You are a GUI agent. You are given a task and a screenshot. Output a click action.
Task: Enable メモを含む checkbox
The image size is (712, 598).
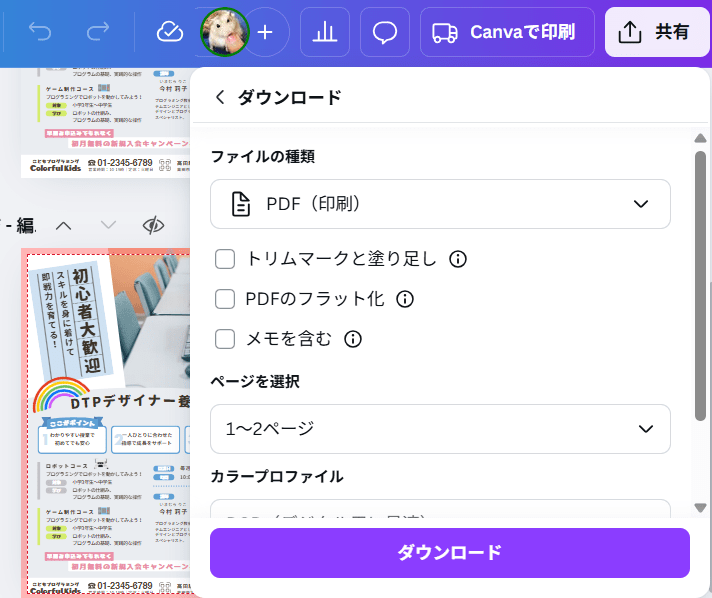[x=225, y=339]
